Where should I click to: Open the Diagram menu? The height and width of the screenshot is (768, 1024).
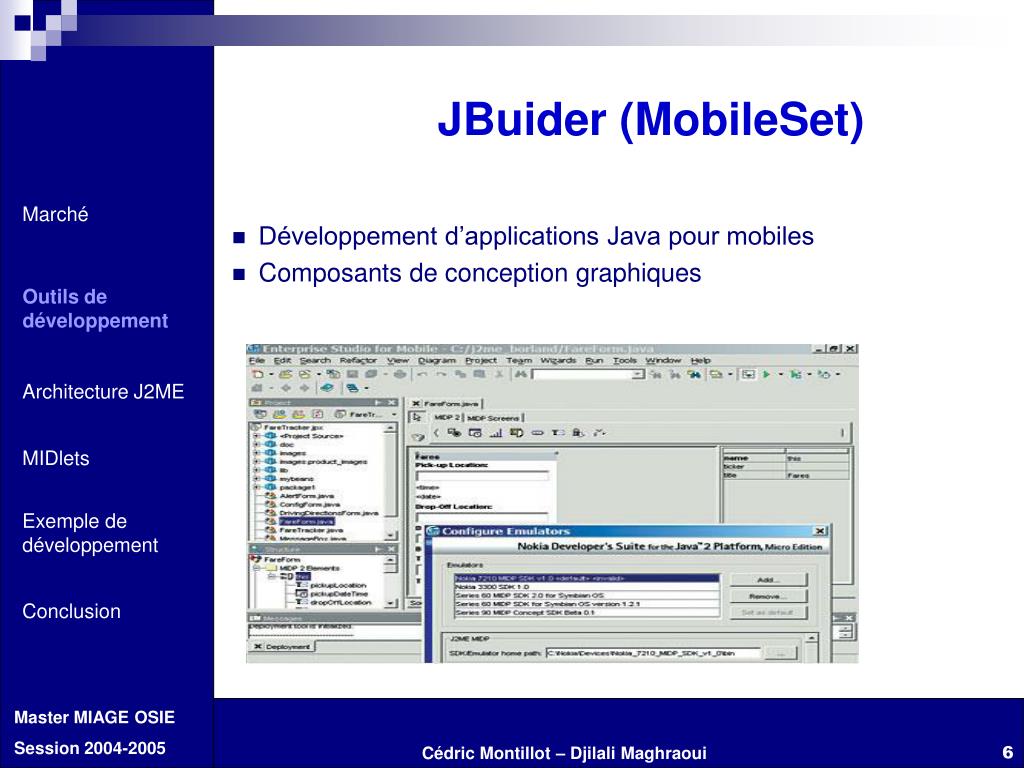click(x=437, y=360)
